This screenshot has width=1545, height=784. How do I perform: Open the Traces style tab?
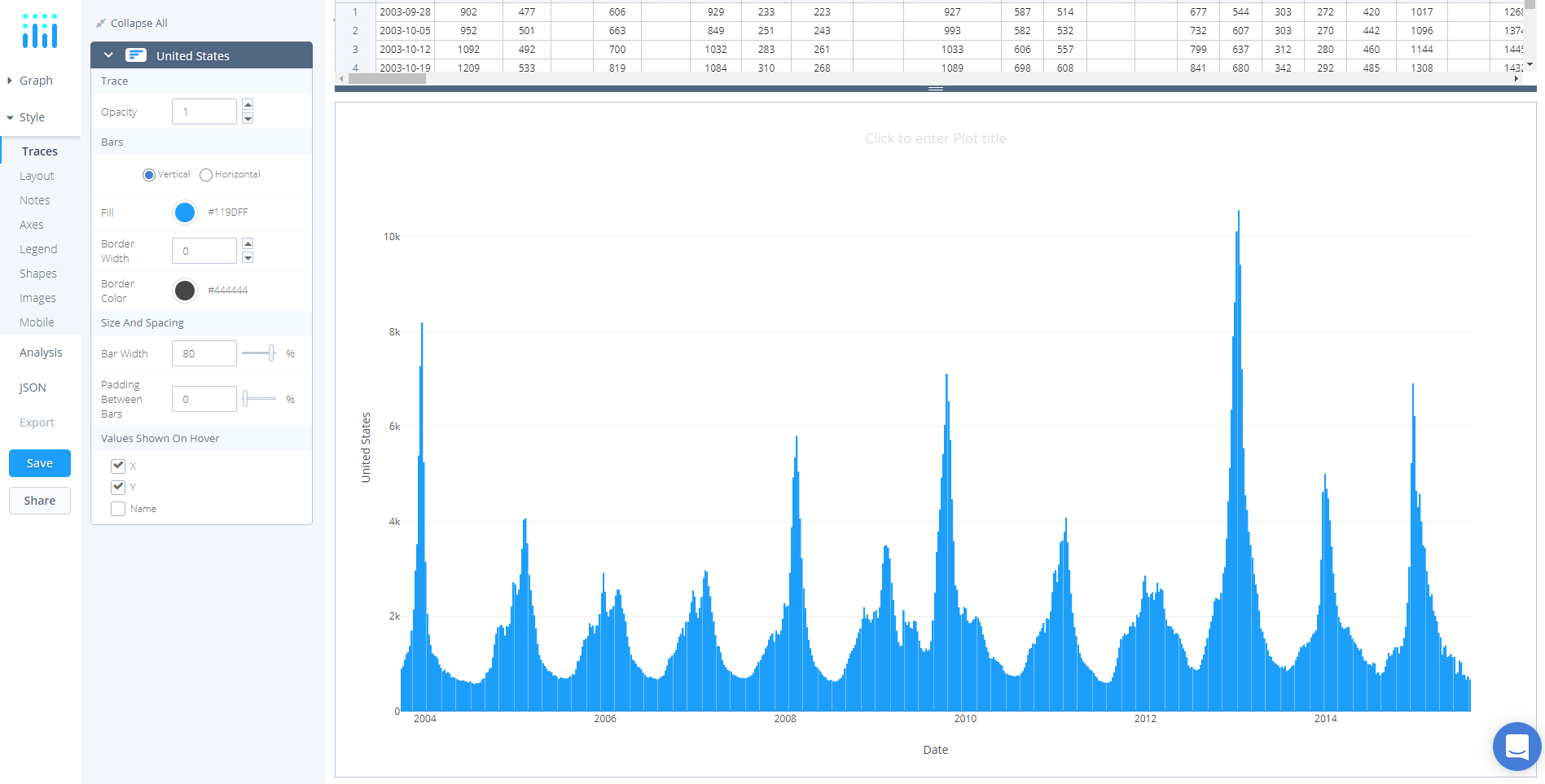click(x=40, y=151)
